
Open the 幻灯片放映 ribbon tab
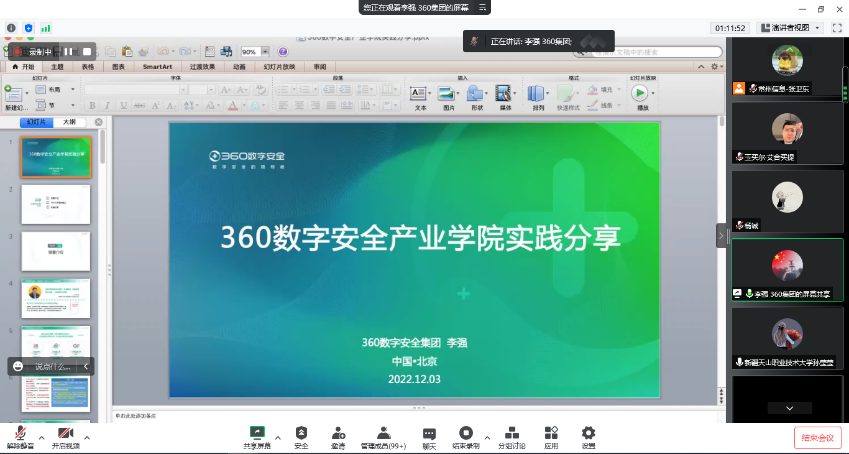coord(279,67)
